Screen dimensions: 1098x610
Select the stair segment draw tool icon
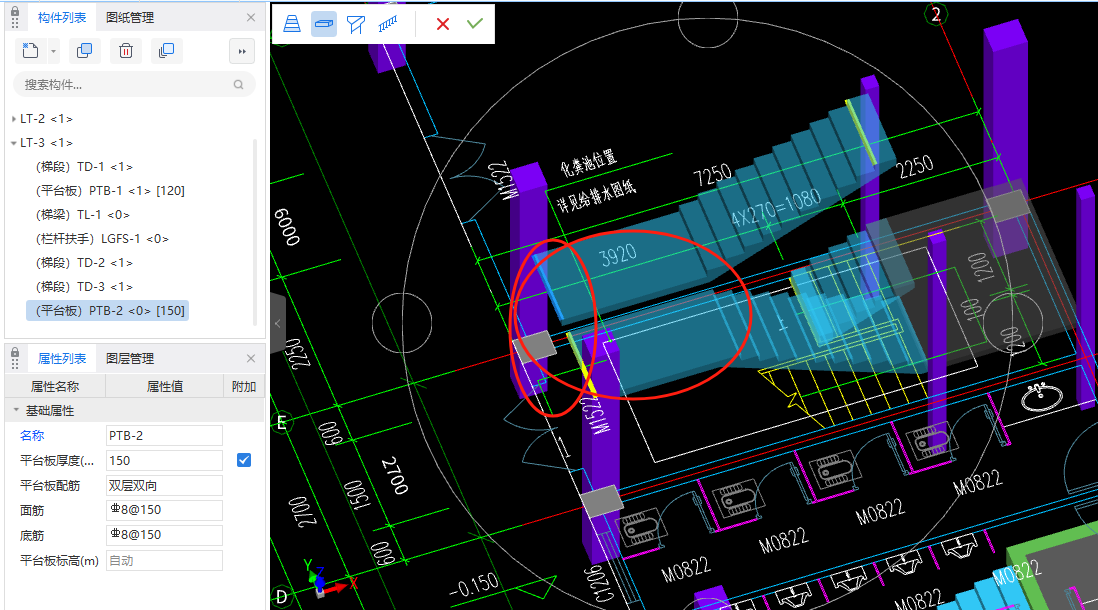292,24
